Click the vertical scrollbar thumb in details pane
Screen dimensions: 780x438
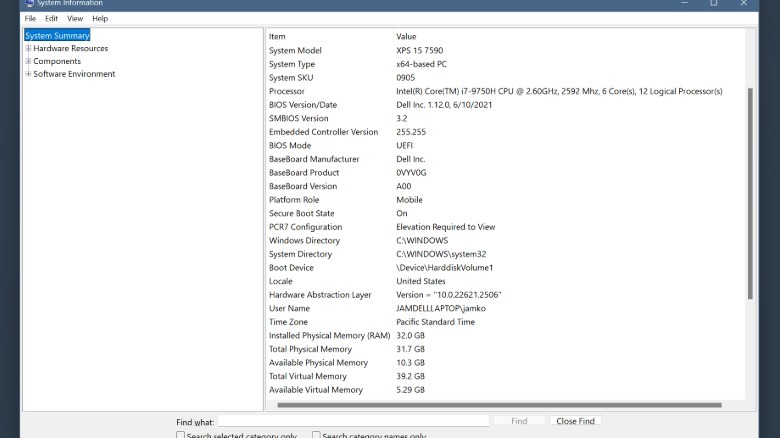pyautogui.click(x=750, y=193)
